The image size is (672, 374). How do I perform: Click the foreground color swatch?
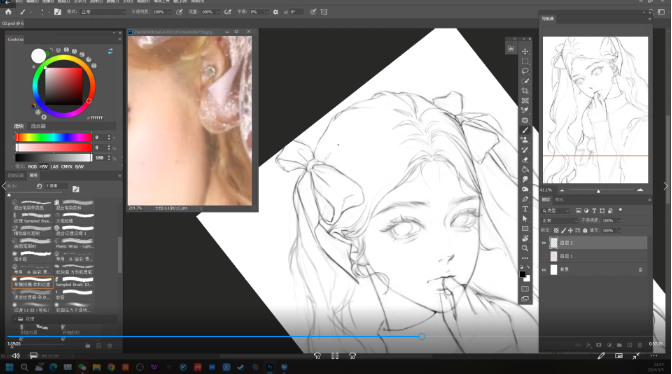pyautogui.click(x=522, y=275)
